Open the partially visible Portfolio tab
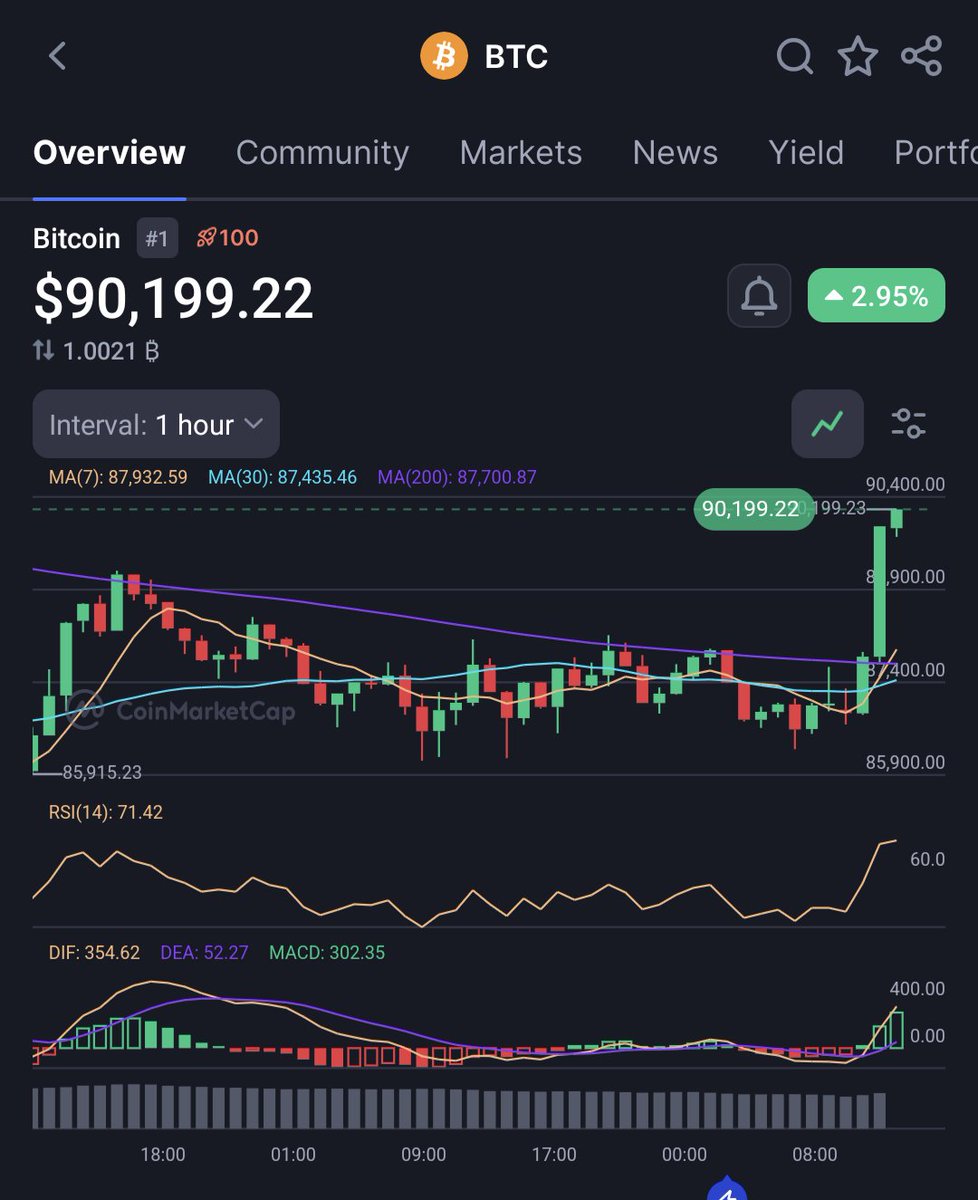Viewport: 978px width, 1200px height. point(935,152)
